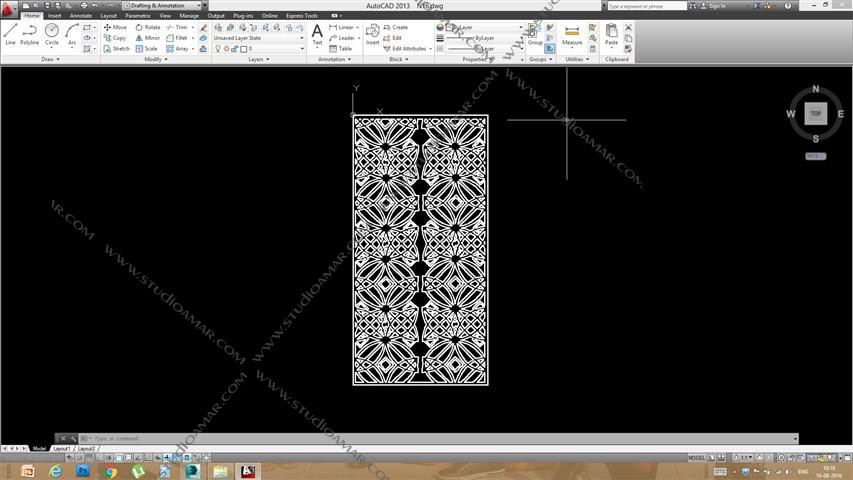The height and width of the screenshot is (480, 853).
Task: Open Internet Explorer from the taskbar
Action: pos(55,471)
